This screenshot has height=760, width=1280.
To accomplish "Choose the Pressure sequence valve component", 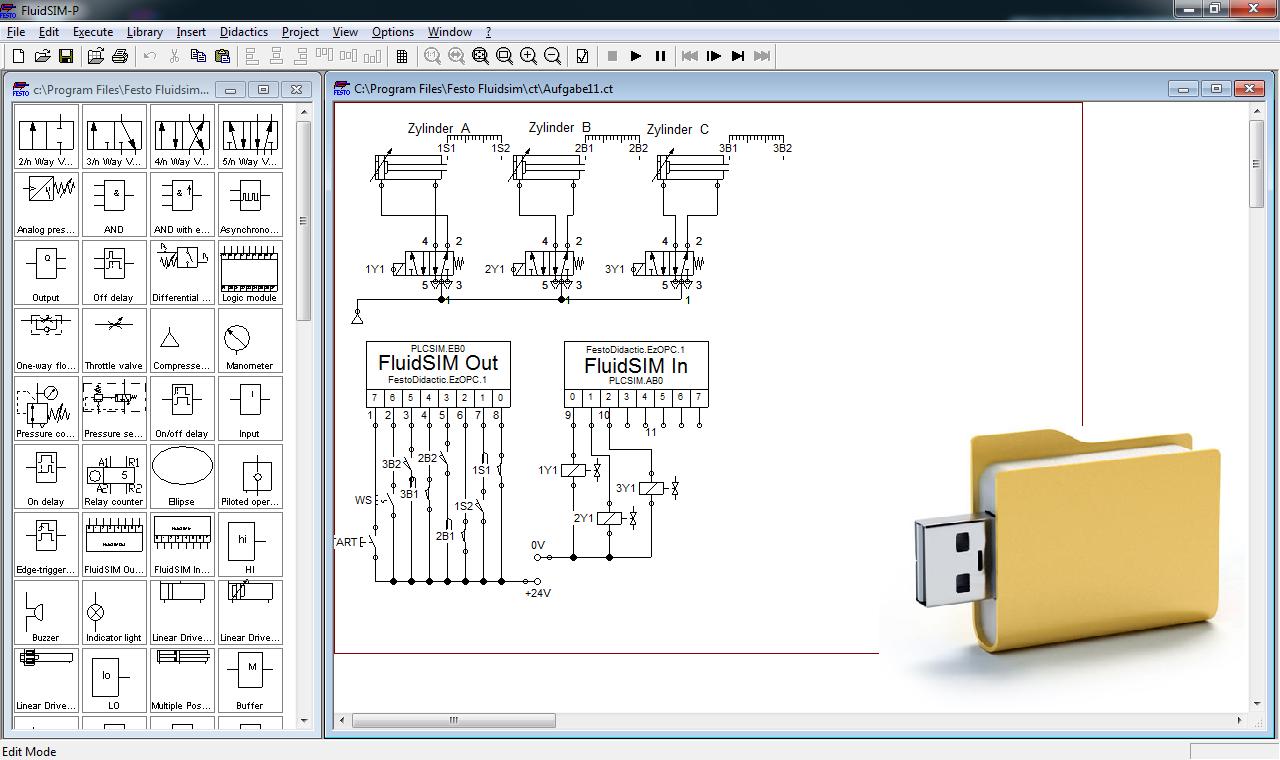I will coord(114,409).
